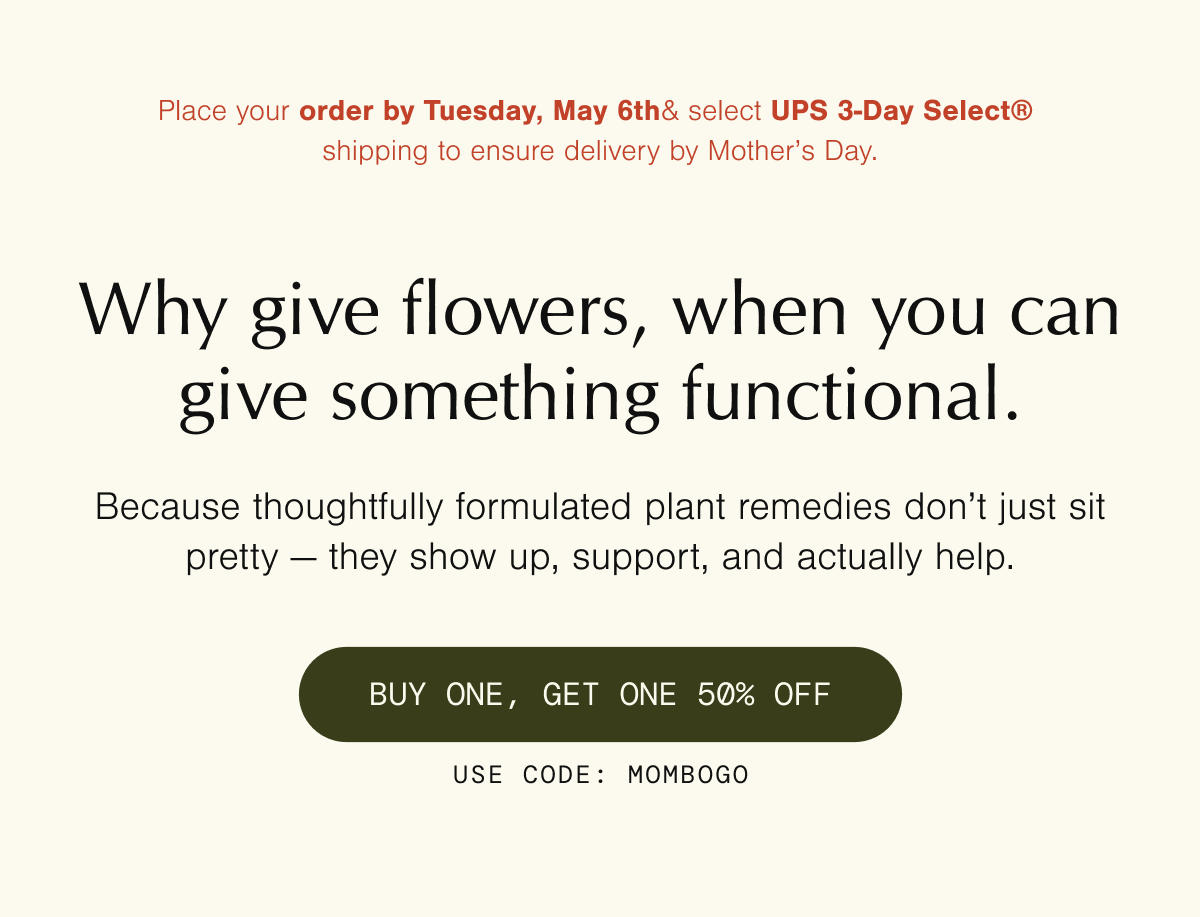Click the ampersand in the shipping notice

tap(671, 111)
